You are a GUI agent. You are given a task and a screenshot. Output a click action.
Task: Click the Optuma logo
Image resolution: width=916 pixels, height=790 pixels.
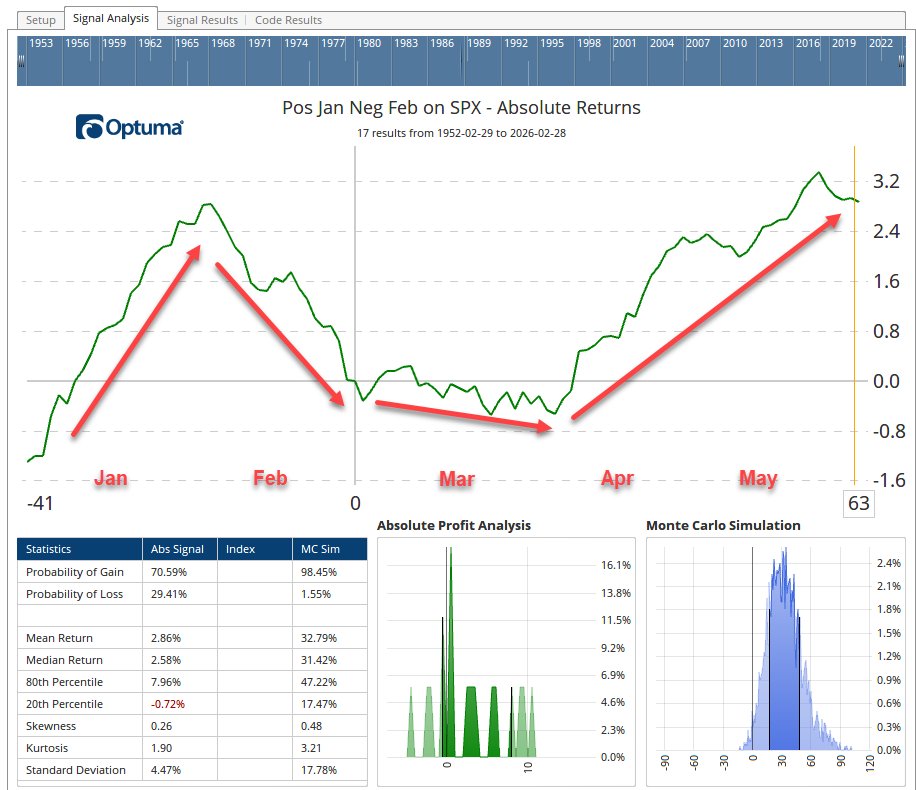point(129,127)
